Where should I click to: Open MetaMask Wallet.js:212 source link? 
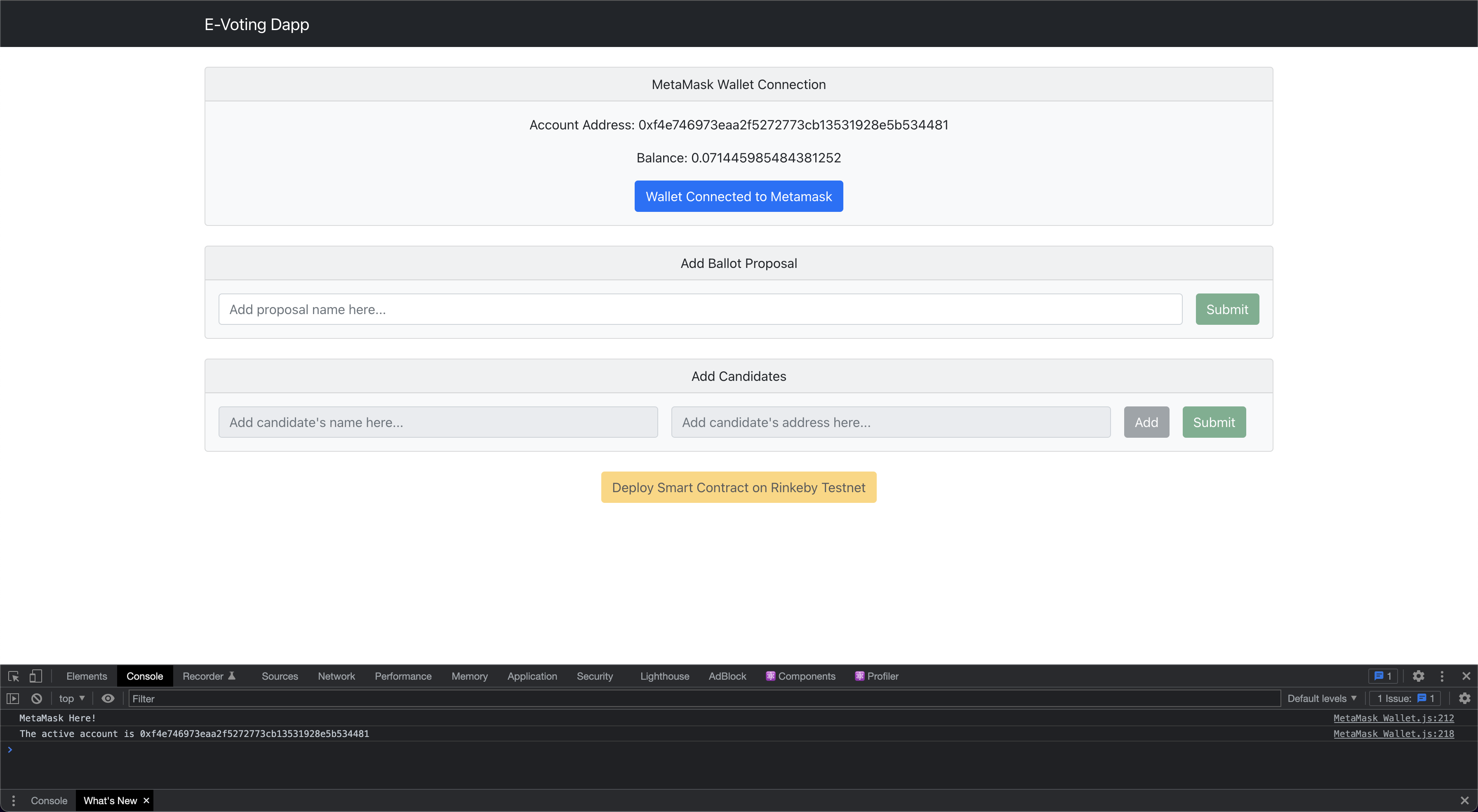click(1395, 717)
